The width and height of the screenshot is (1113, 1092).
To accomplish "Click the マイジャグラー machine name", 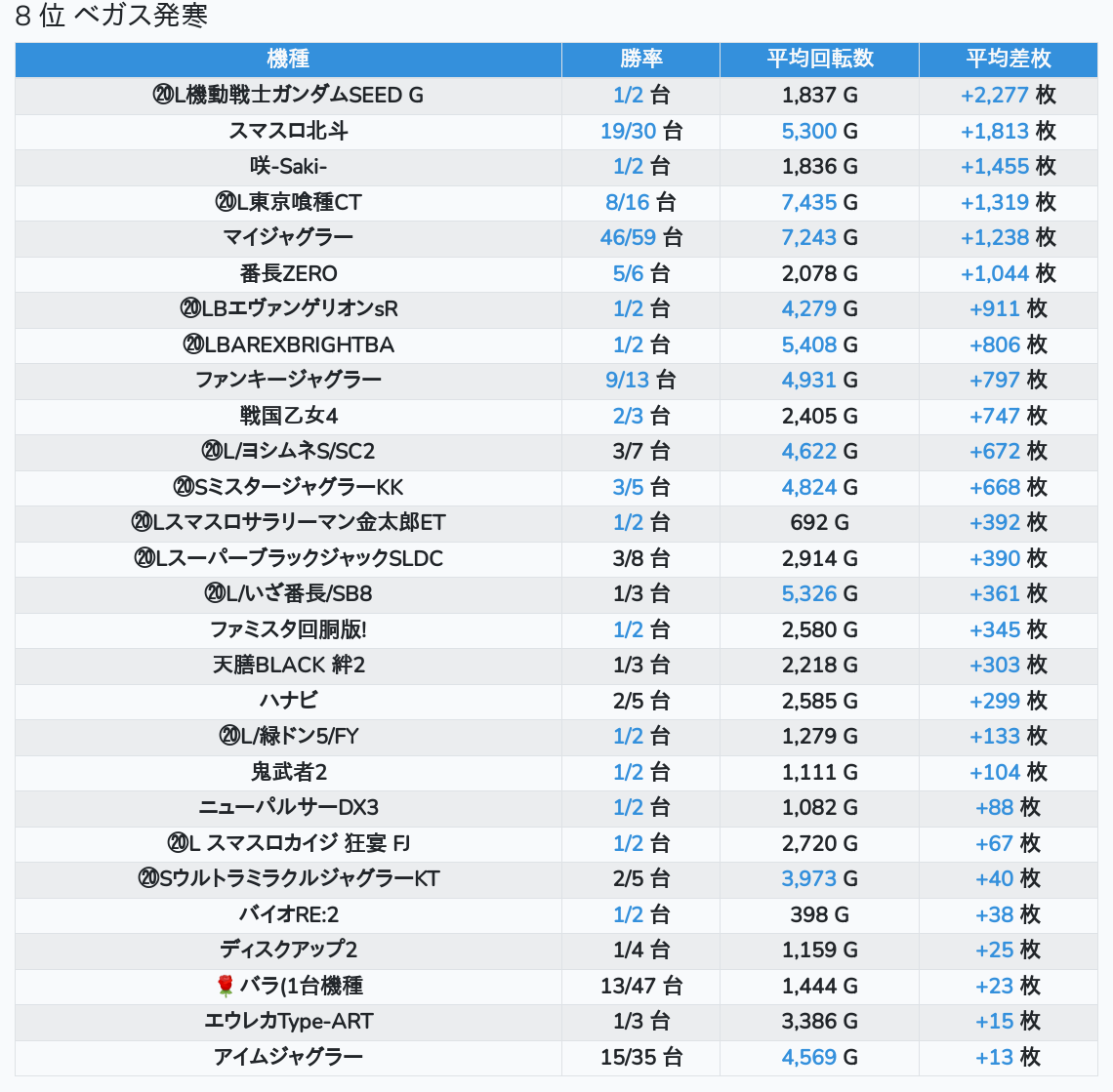I will click(288, 238).
